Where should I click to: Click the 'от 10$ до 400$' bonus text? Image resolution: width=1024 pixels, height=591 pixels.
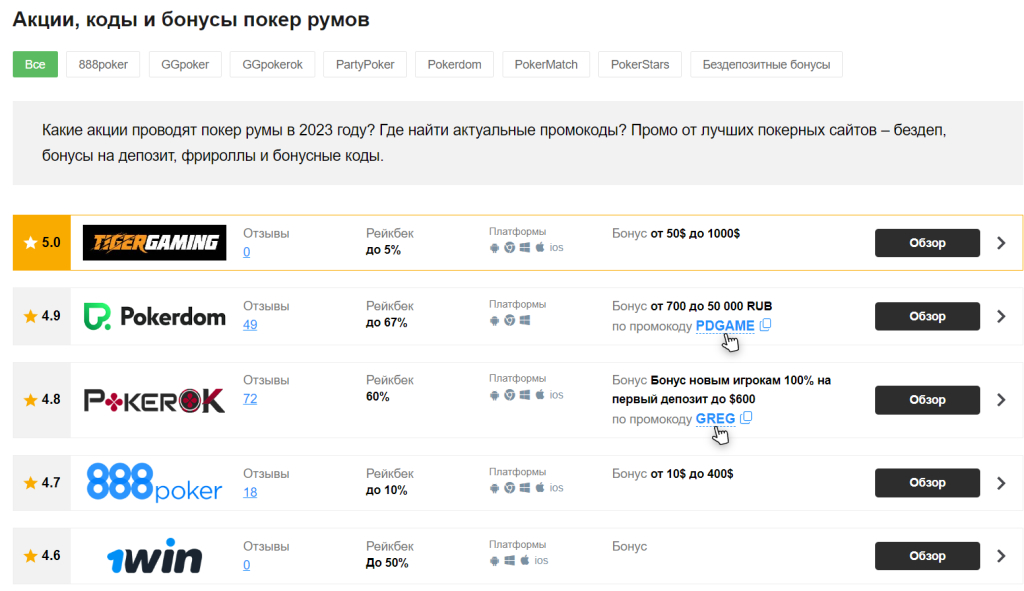[692, 473]
